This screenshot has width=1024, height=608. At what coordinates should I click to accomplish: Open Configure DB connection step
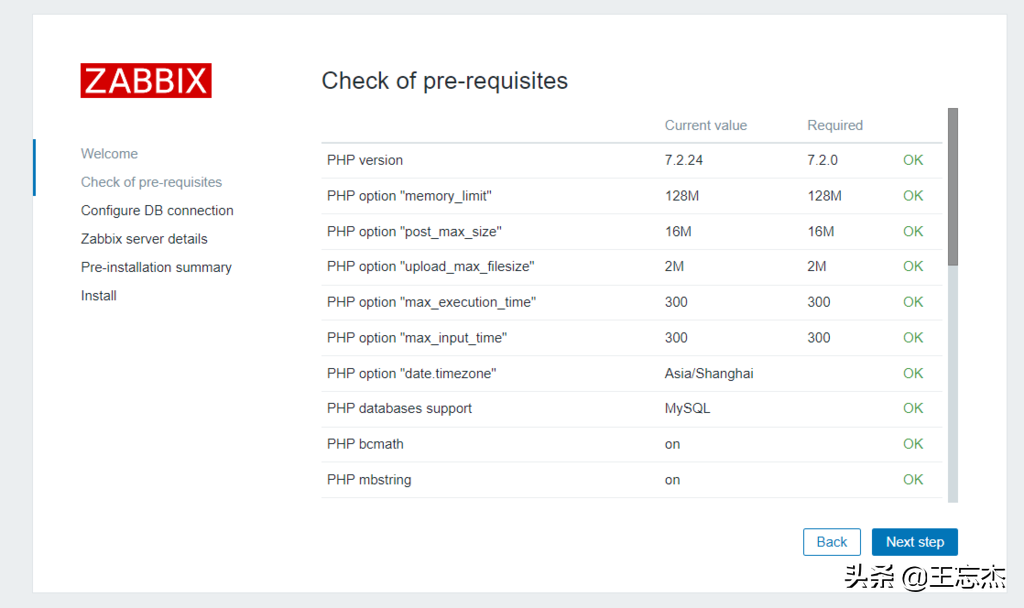coord(157,211)
